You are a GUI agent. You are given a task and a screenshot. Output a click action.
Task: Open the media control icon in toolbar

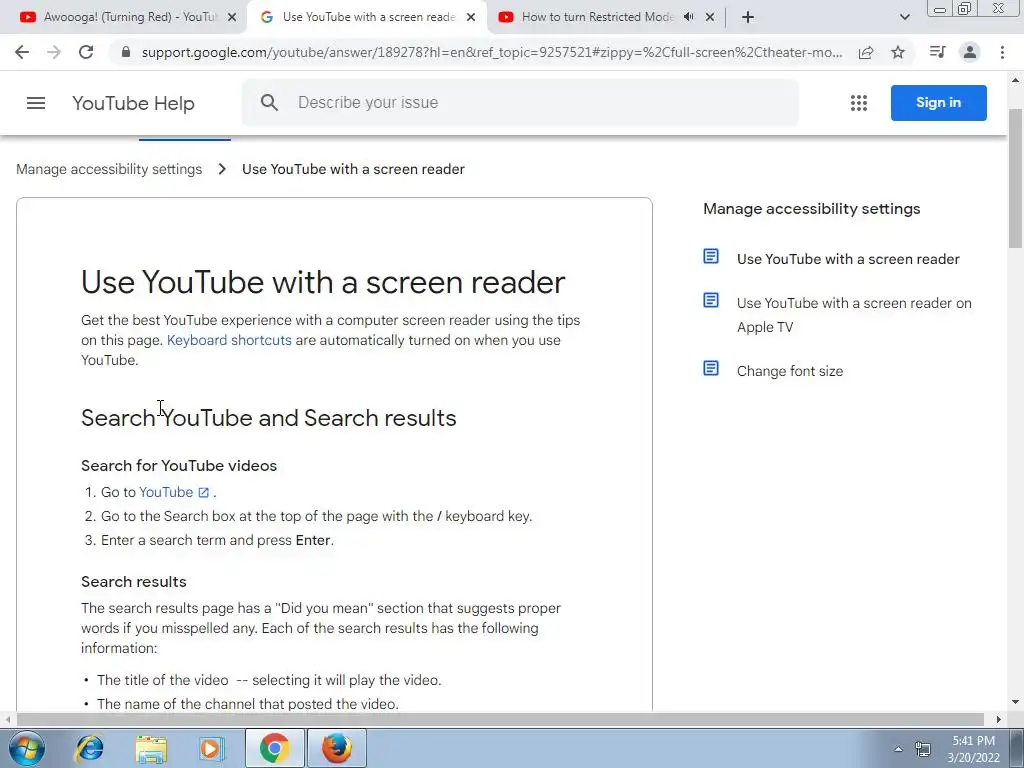coord(937,52)
